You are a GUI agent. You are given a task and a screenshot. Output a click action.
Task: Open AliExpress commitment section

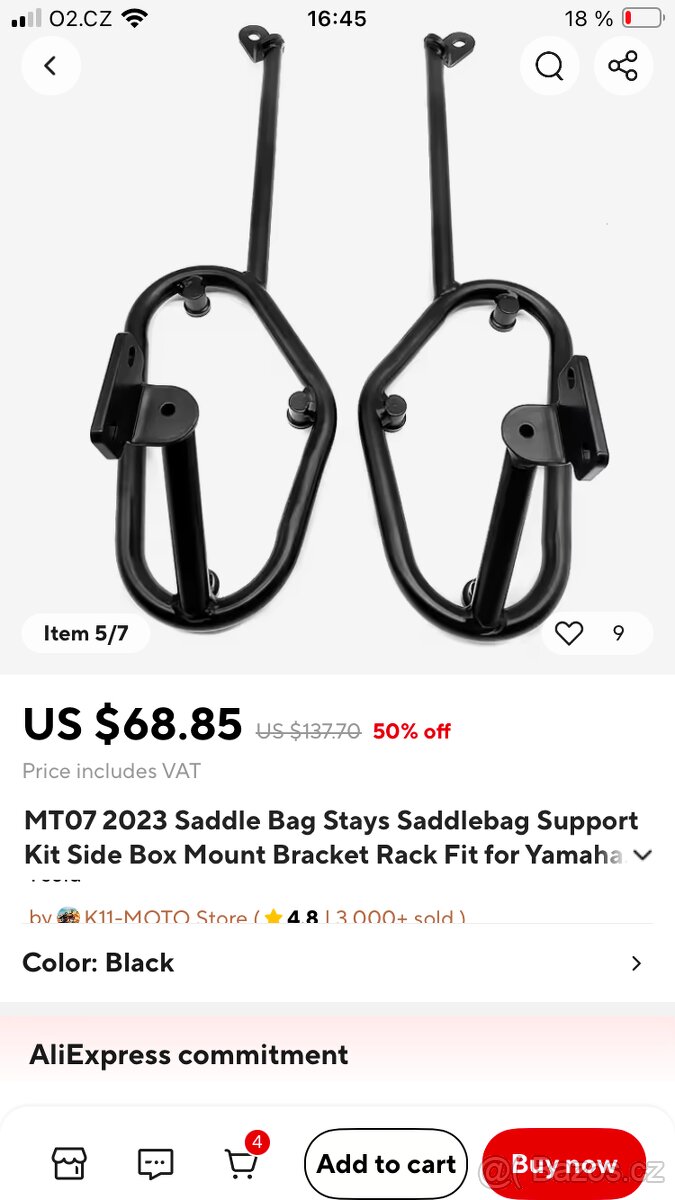tap(337, 1055)
